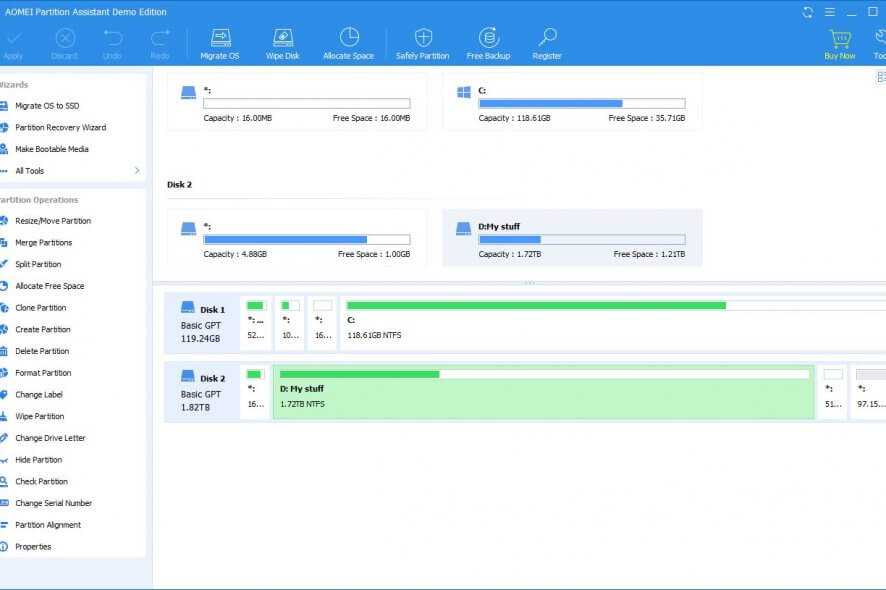Click Split Partition in the sidebar
The height and width of the screenshot is (590, 886).
[x=38, y=264]
